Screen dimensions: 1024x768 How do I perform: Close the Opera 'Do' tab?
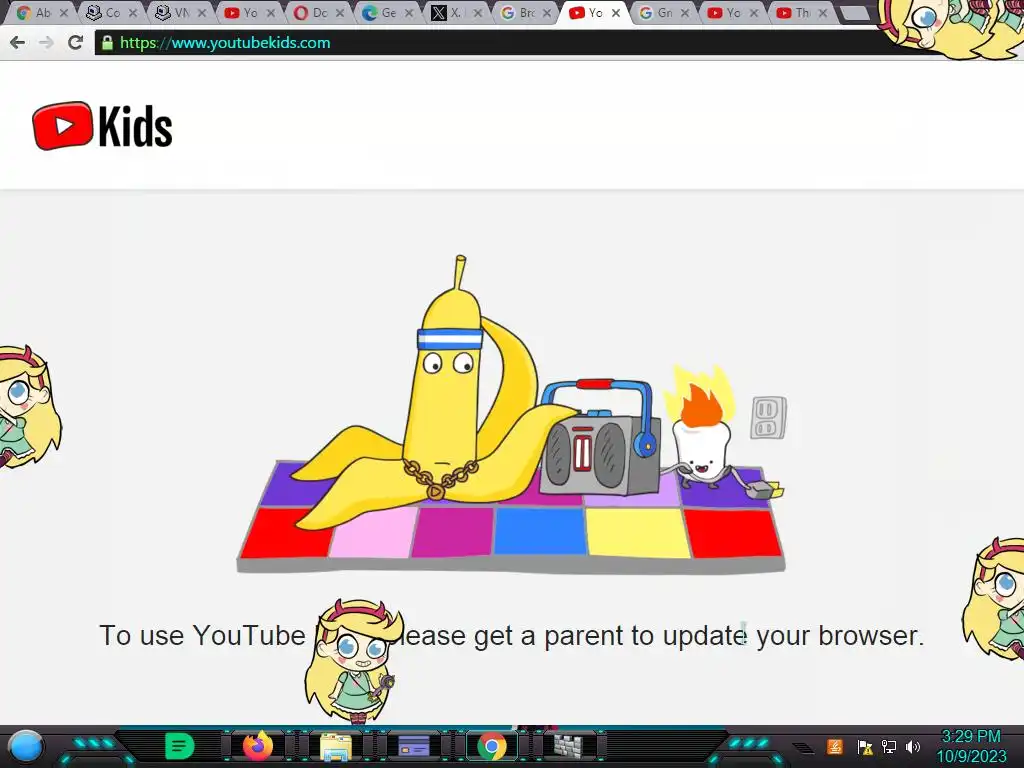(x=340, y=13)
